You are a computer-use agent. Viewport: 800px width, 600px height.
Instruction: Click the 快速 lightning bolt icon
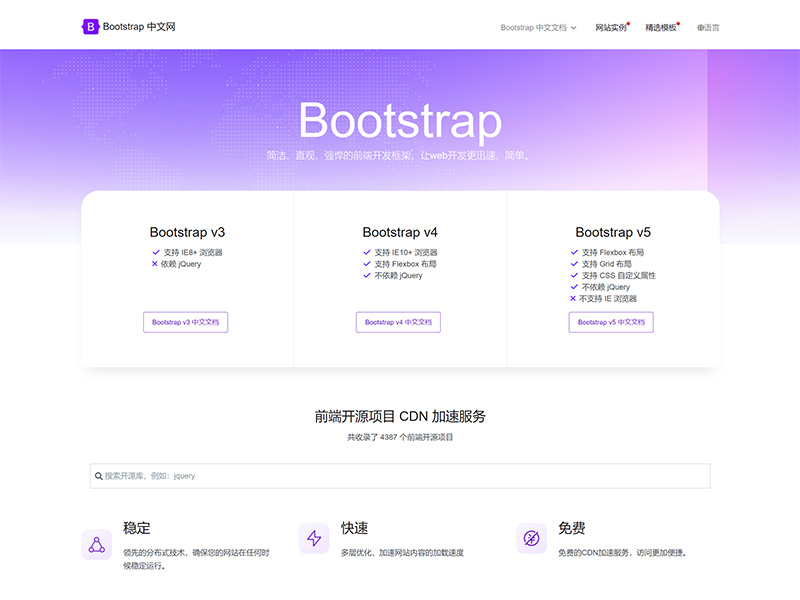tap(314, 538)
